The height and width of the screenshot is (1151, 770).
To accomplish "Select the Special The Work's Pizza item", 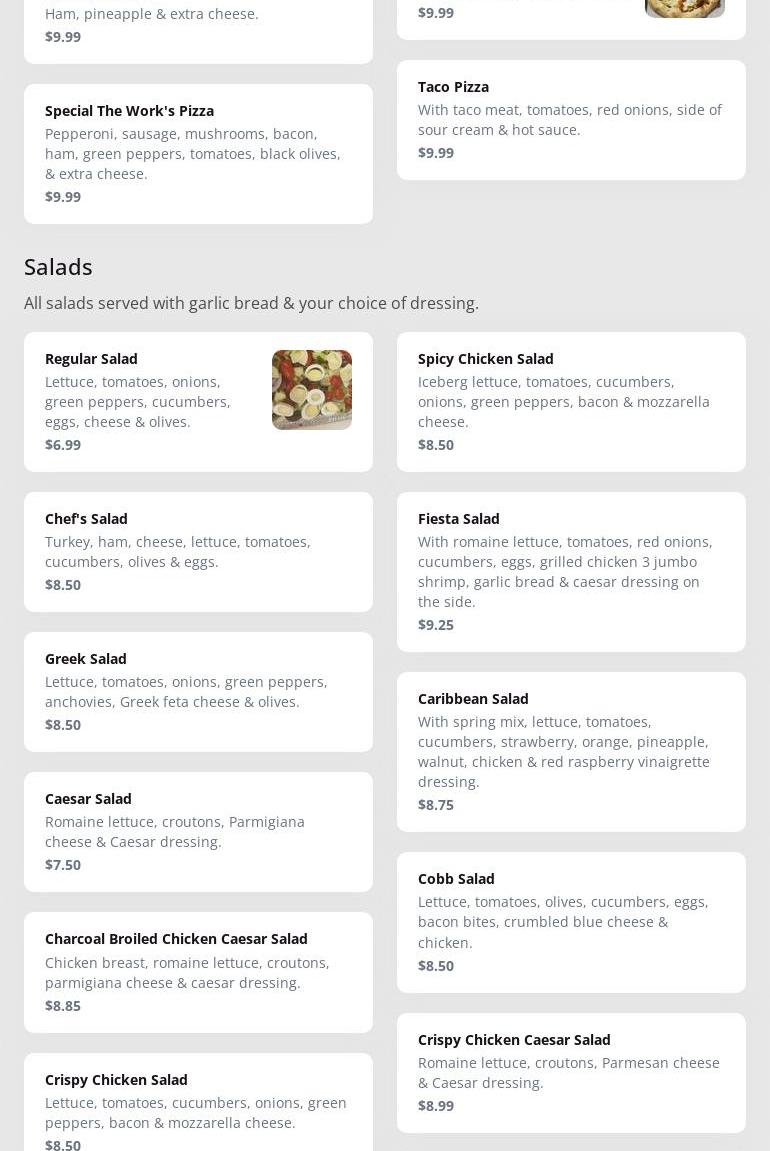I will [x=198, y=153].
